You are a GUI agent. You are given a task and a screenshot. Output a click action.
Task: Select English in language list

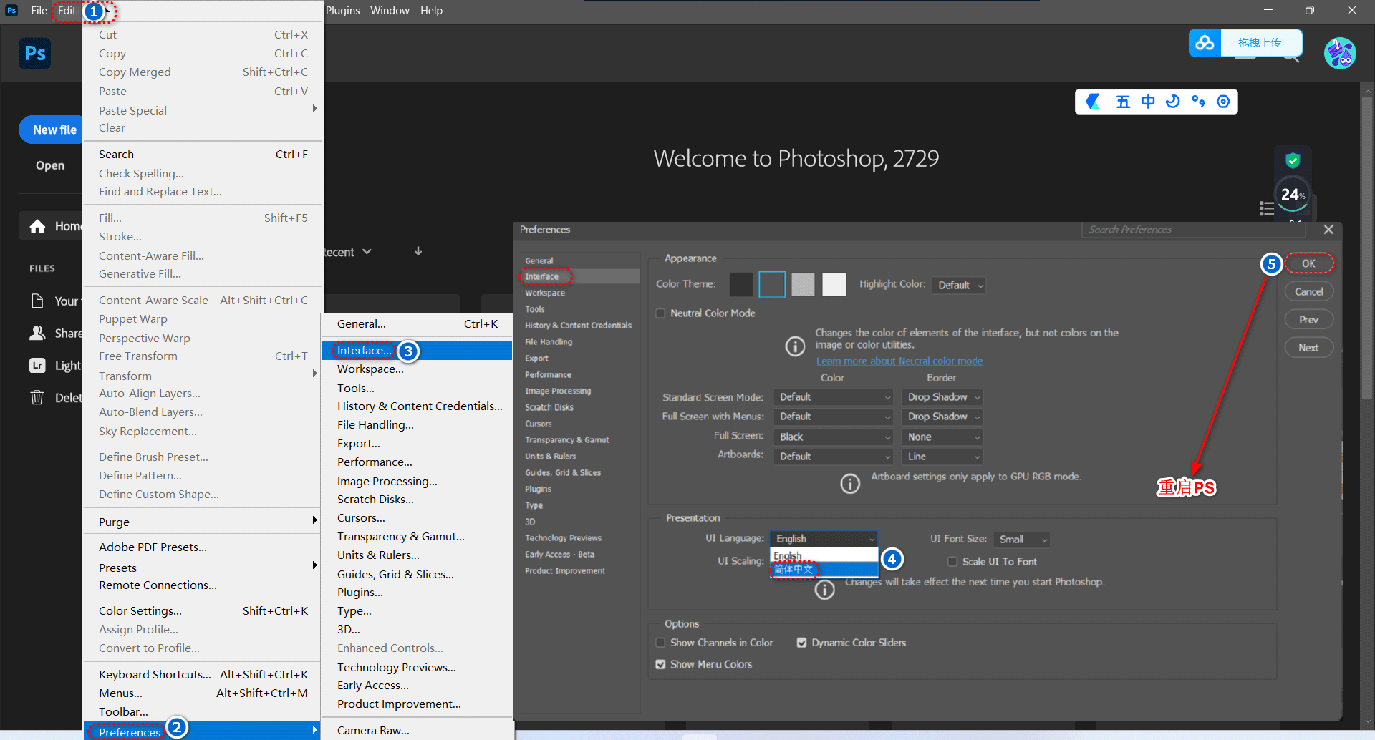pos(824,555)
